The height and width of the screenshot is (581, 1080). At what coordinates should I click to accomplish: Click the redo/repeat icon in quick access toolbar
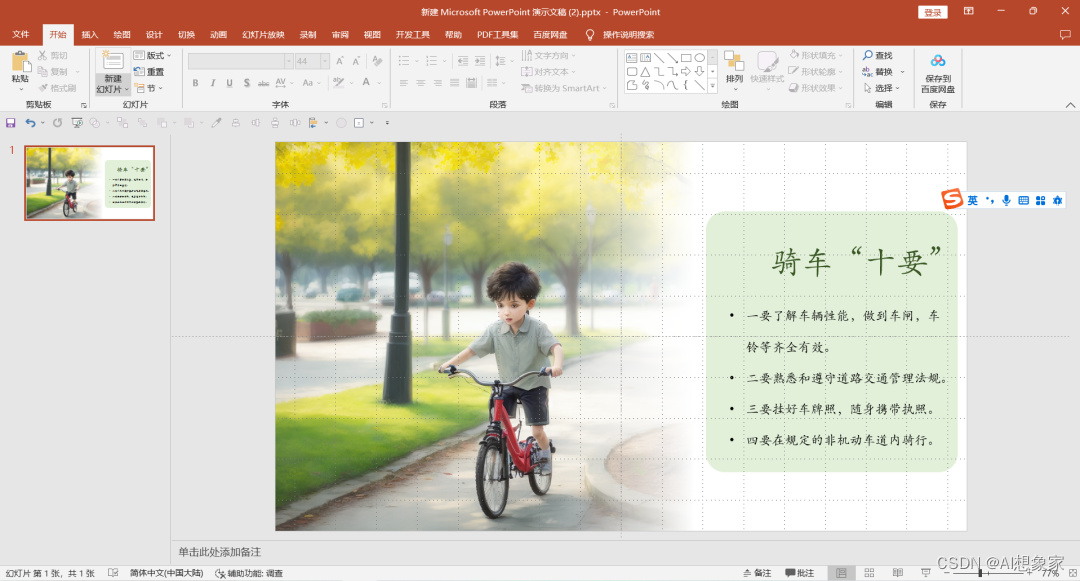(57, 123)
